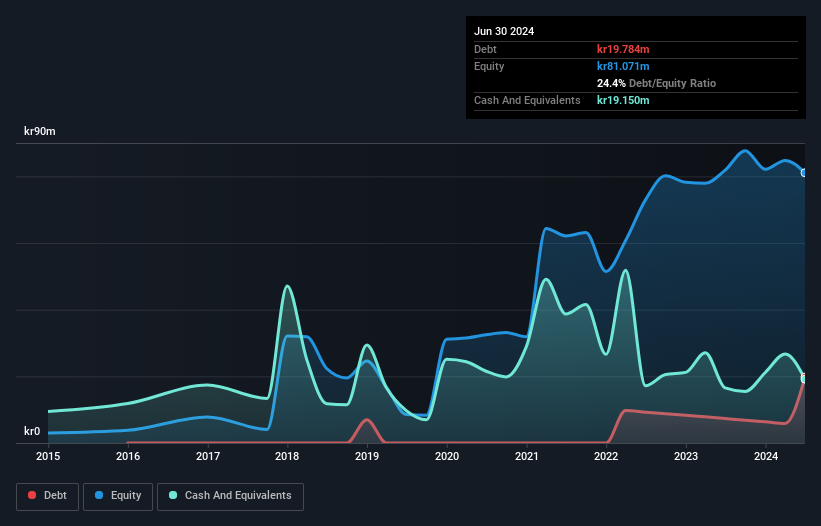This screenshot has width=821, height=526.
Task: Click the Cash line end marker at 2024
Action: point(804,378)
